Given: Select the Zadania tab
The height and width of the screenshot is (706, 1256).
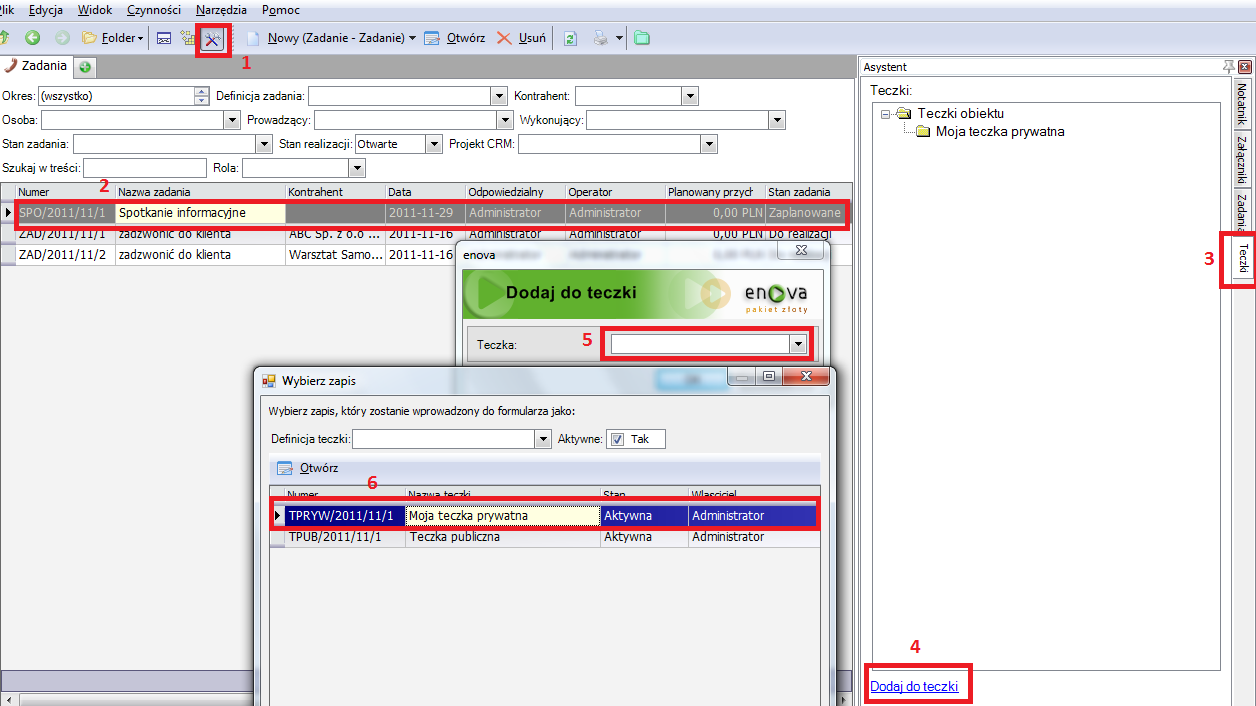Looking at the screenshot, I should click(37, 66).
